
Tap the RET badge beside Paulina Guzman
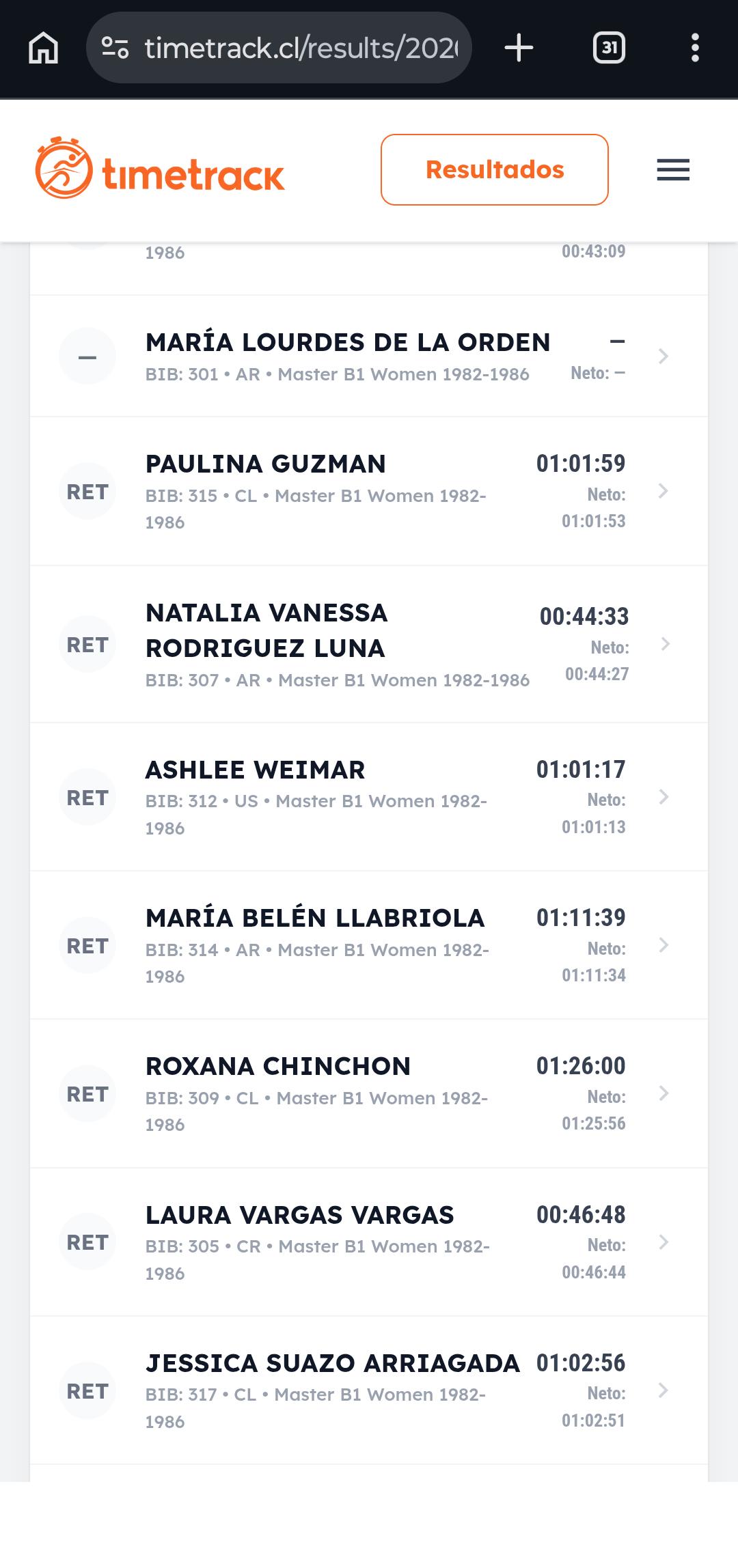pyautogui.click(x=87, y=492)
